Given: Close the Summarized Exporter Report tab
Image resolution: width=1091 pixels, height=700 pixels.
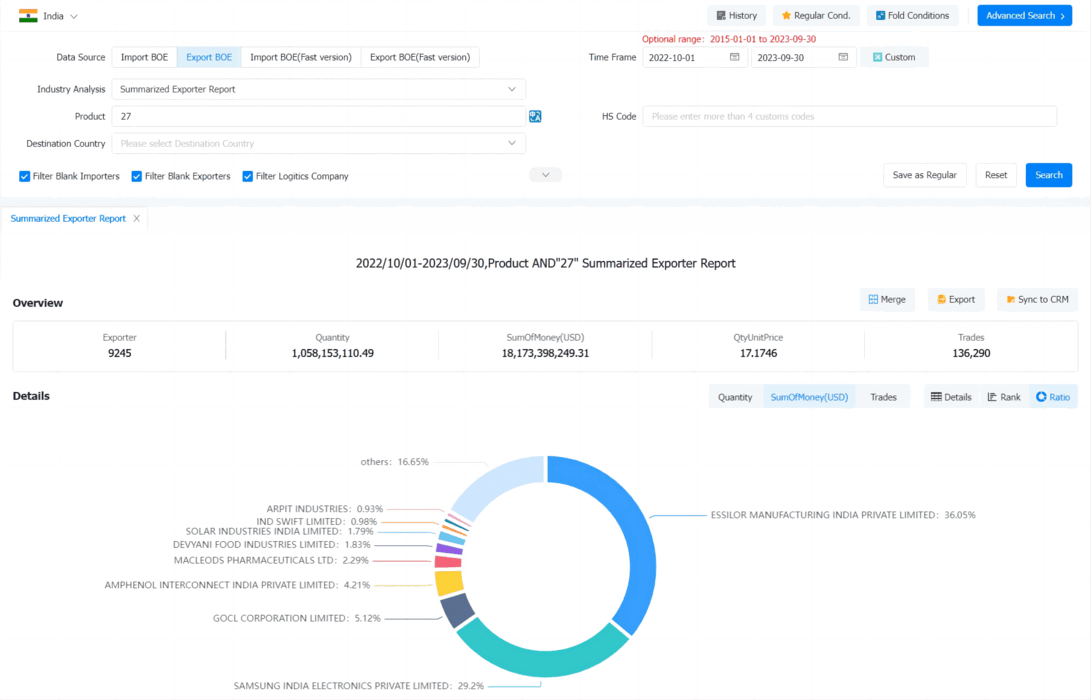Looking at the screenshot, I should coord(136,218).
